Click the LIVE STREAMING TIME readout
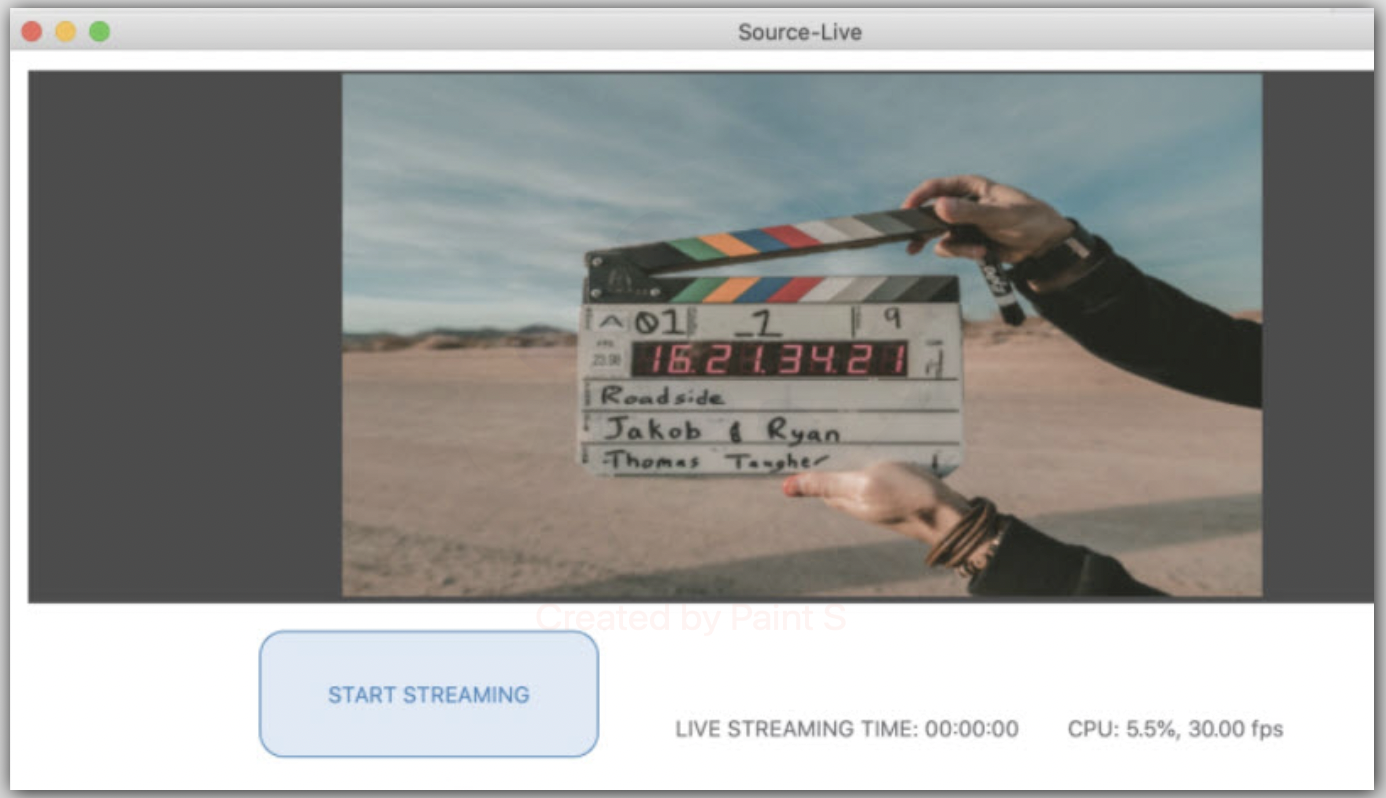This screenshot has width=1386, height=798. (x=846, y=729)
